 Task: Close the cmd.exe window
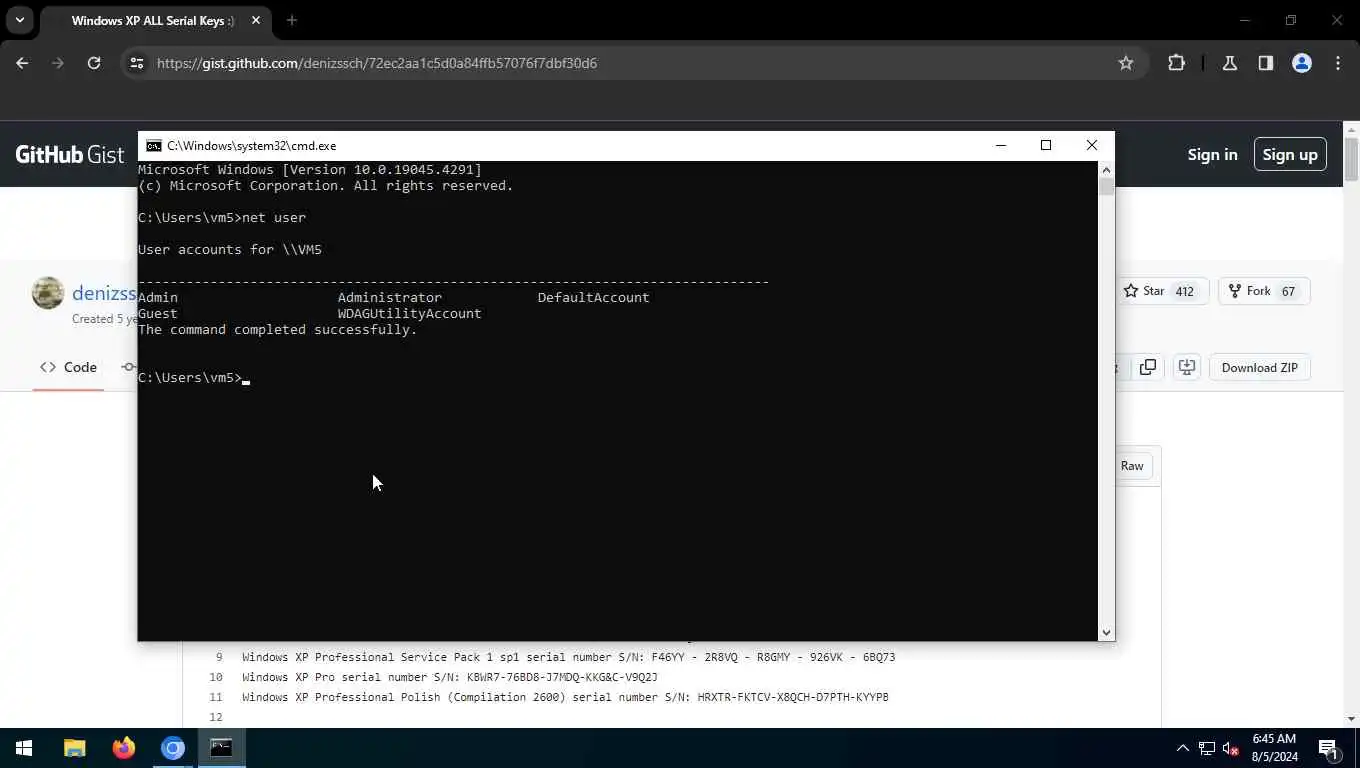click(1092, 146)
